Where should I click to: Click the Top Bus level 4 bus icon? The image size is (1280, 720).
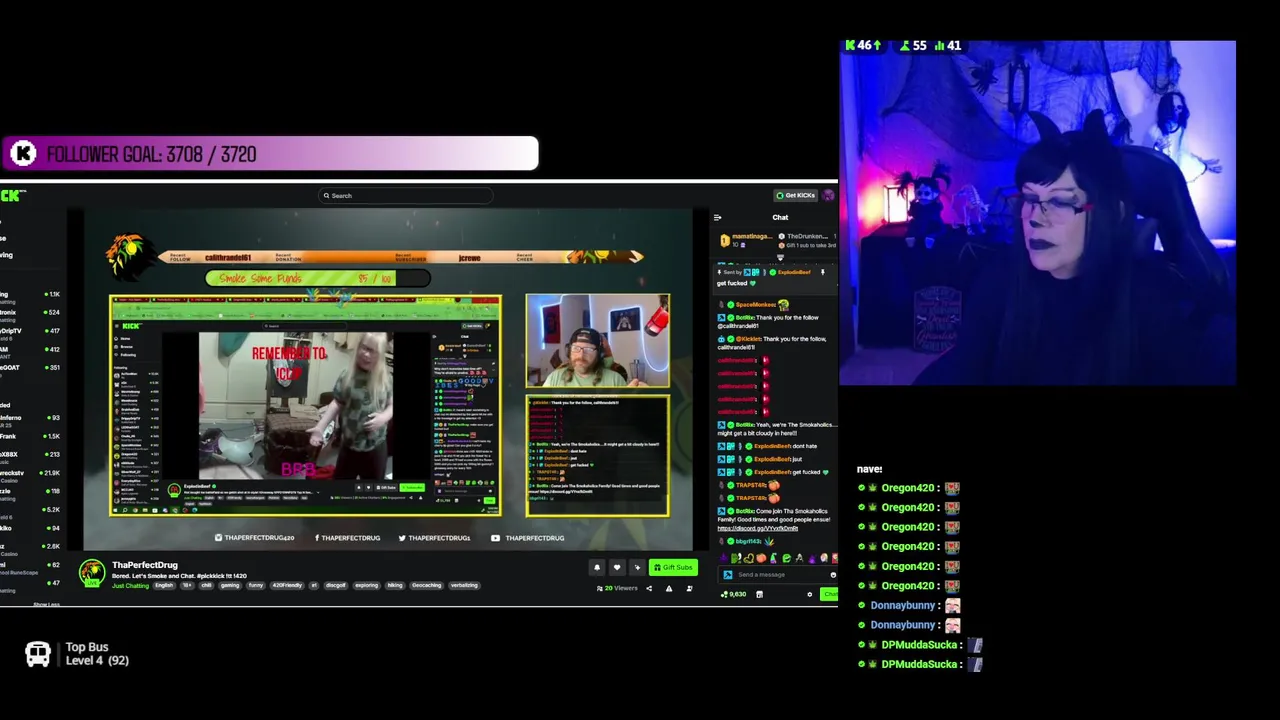38,655
